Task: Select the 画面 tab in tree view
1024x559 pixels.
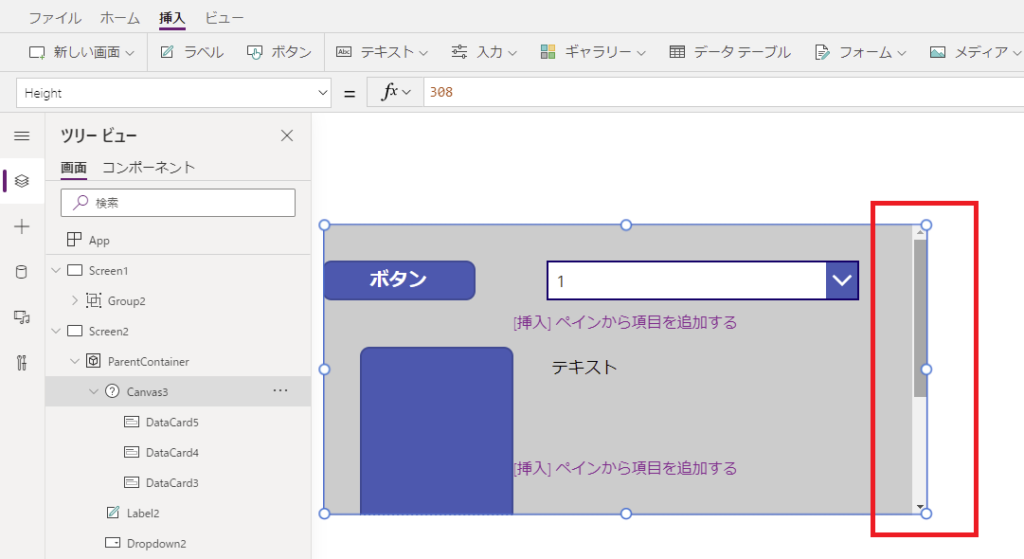Action: point(74,168)
